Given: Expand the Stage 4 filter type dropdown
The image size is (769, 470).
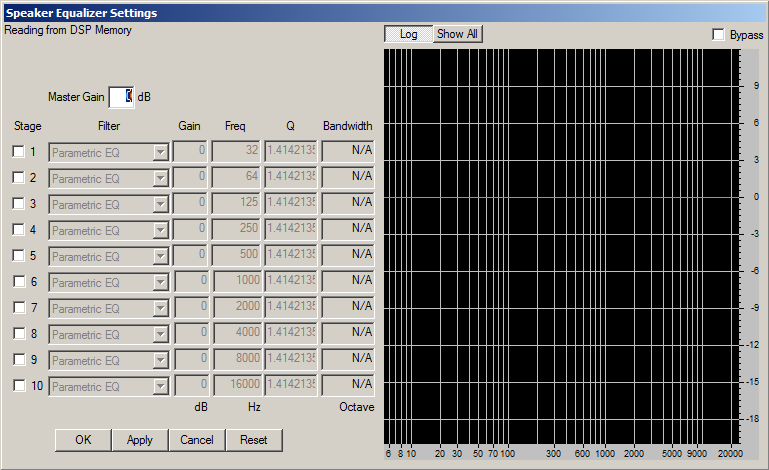Looking at the screenshot, I should pos(160,230).
